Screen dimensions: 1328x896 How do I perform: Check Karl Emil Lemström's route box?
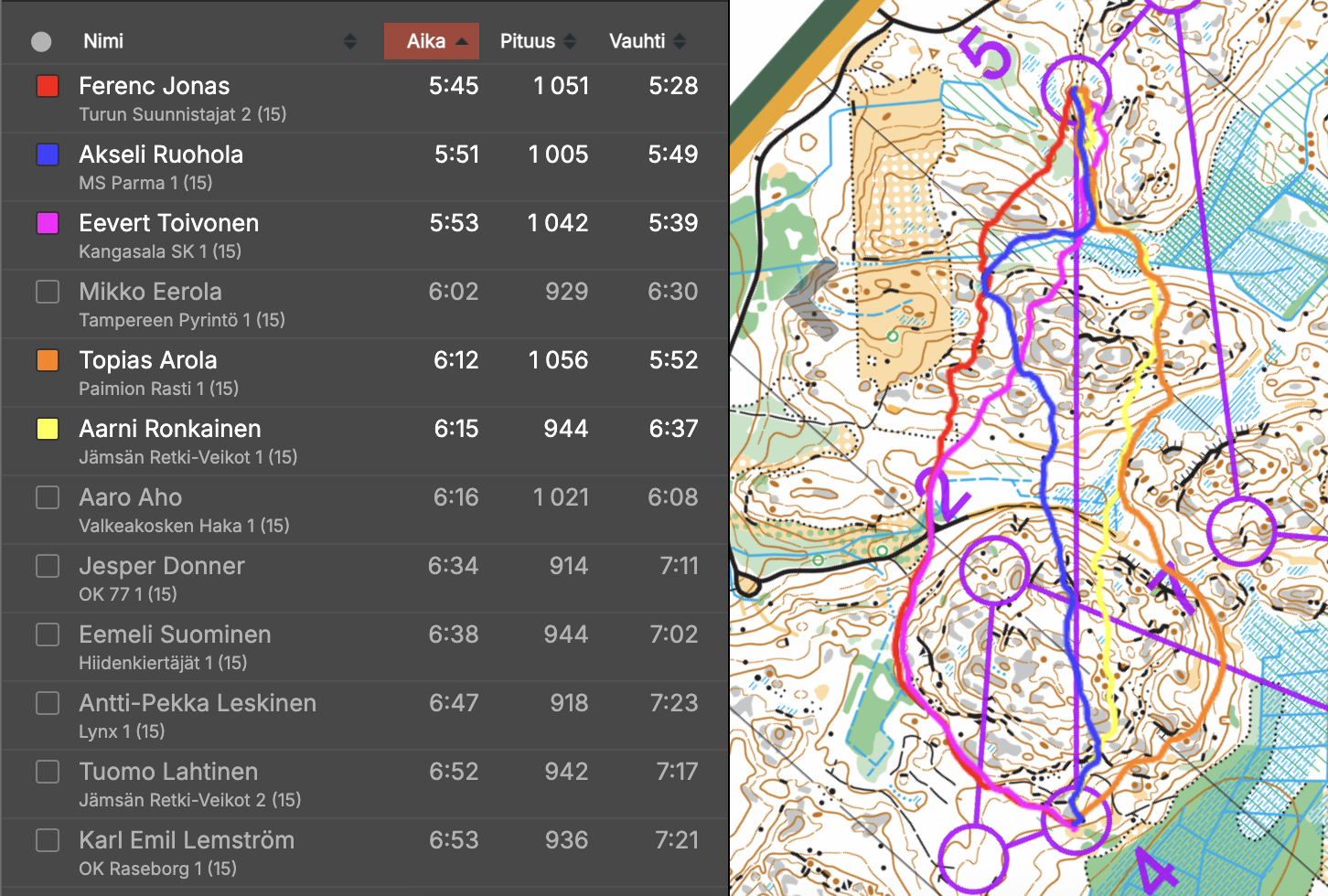click(48, 840)
